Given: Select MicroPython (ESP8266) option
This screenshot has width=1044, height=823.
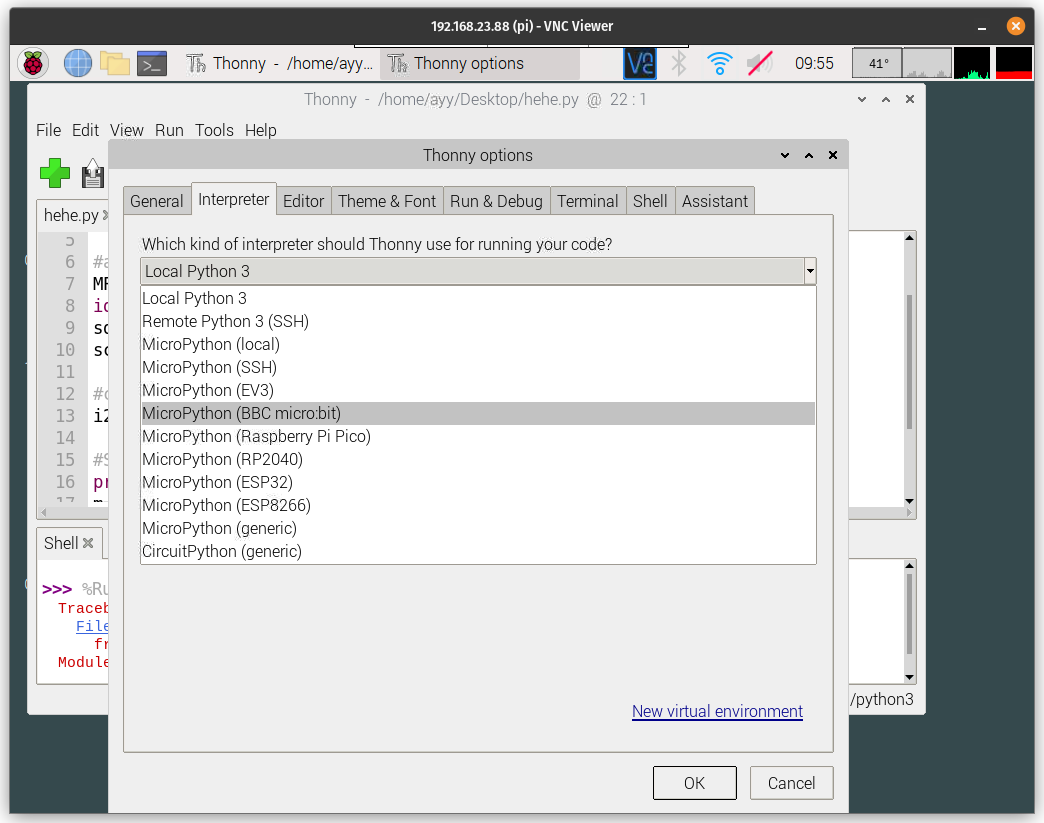Looking at the screenshot, I should (x=478, y=505).
